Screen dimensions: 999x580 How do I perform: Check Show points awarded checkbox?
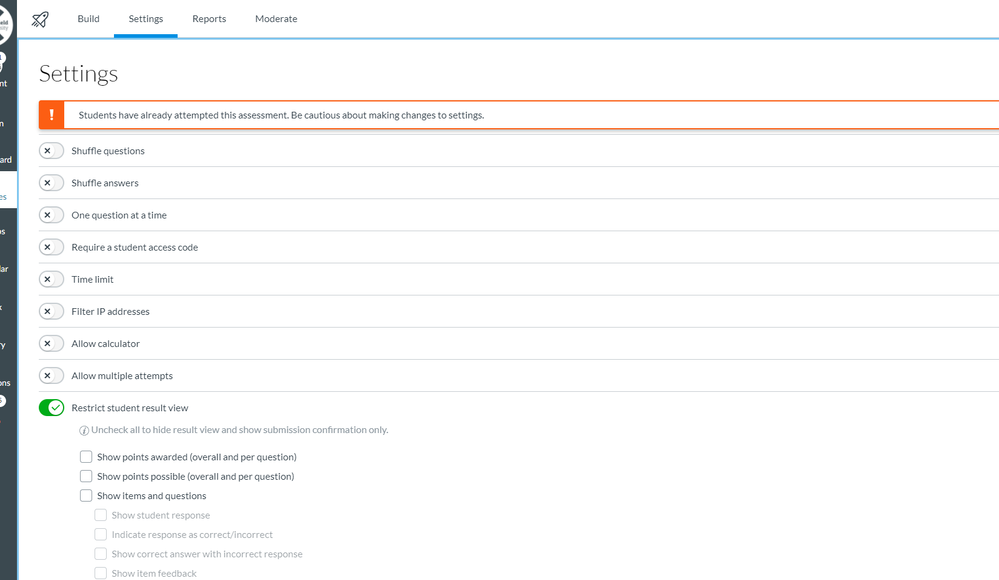click(x=86, y=457)
